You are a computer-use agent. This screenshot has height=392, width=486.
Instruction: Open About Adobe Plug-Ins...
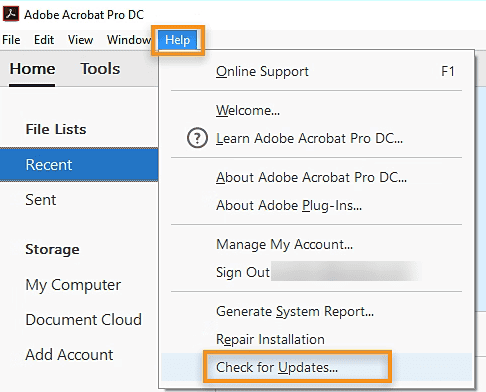(317, 205)
